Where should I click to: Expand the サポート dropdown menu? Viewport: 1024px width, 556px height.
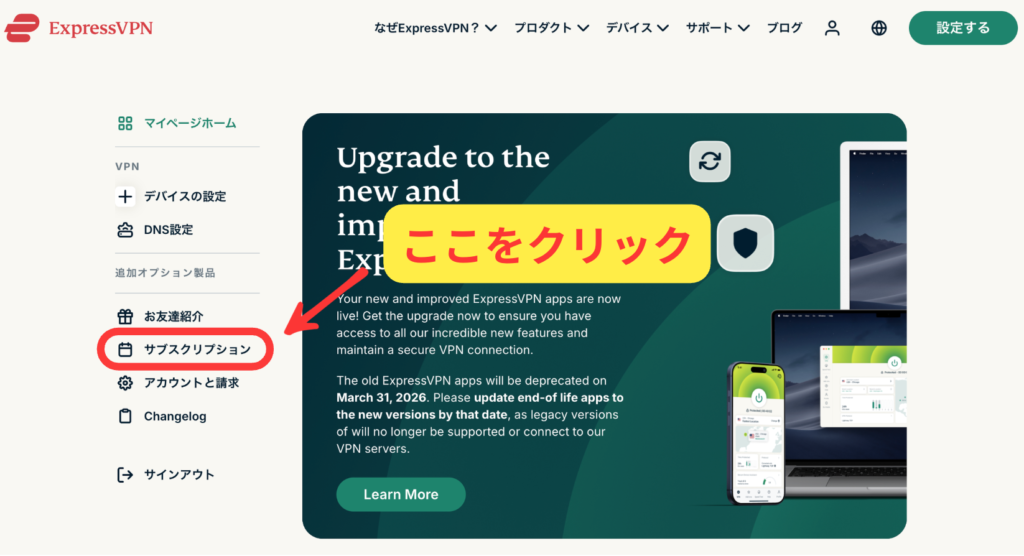[718, 28]
